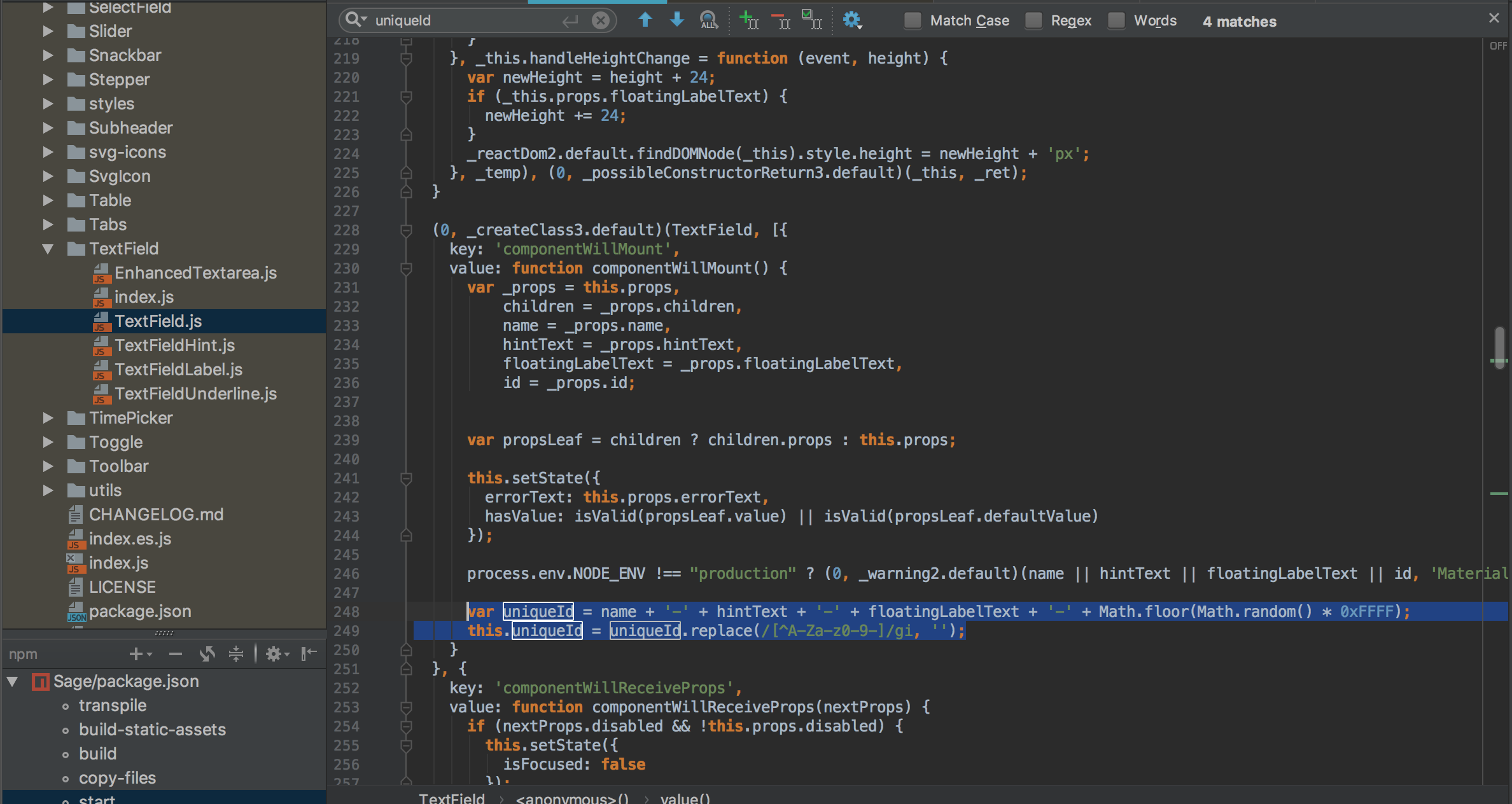Open the search history dropdown
The image size is (1512, 804).
(355, 20)
